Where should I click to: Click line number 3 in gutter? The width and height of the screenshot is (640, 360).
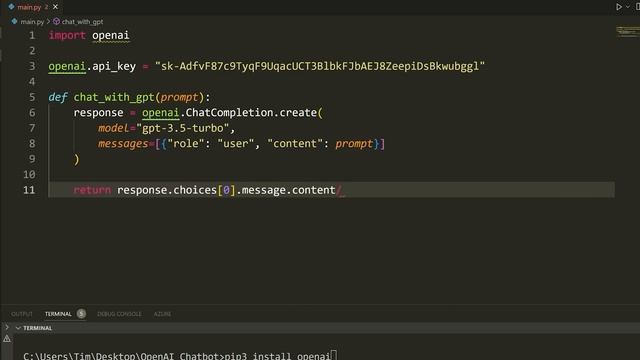point(32,67)
